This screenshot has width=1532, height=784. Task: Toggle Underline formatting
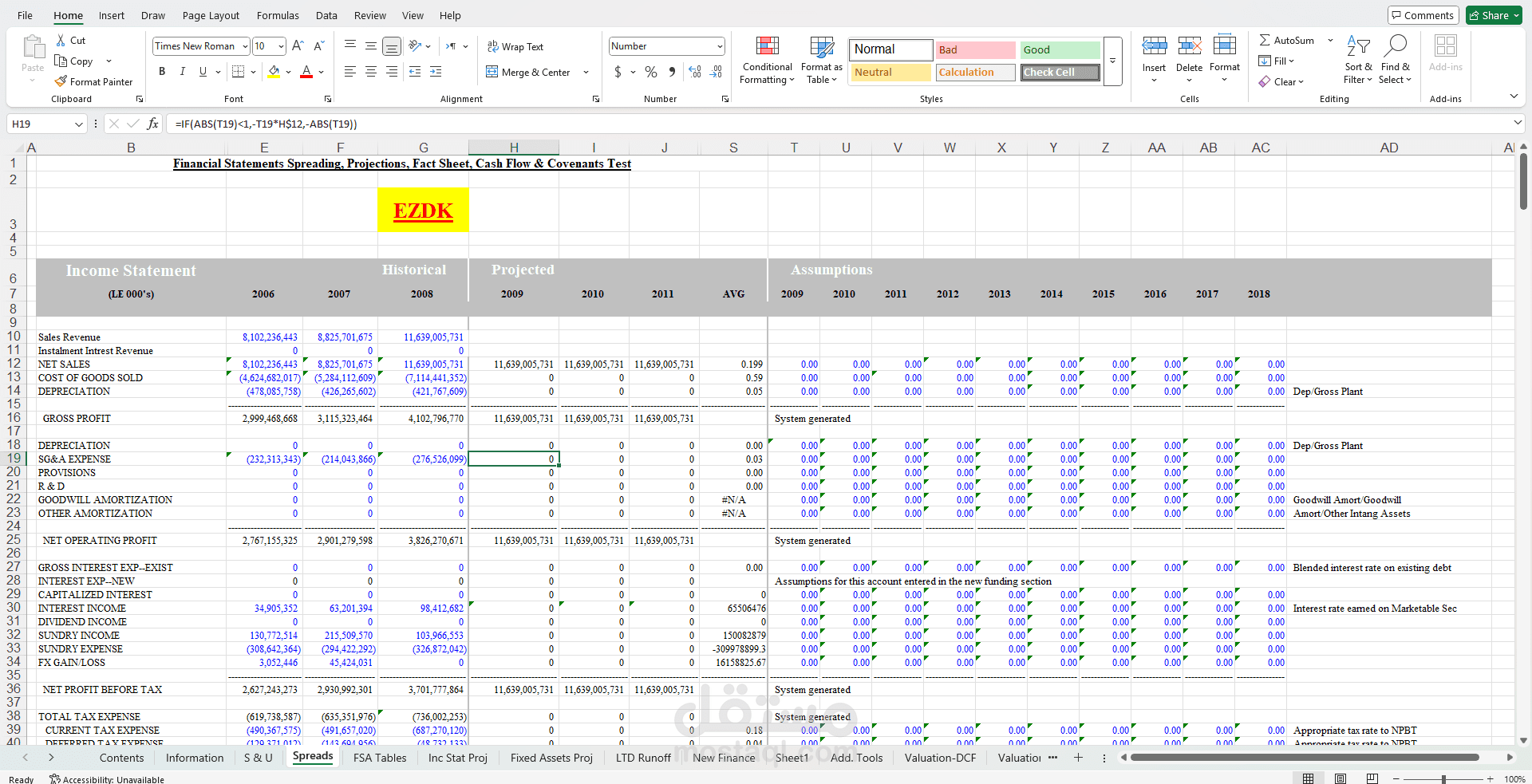(x=203, y=72)
